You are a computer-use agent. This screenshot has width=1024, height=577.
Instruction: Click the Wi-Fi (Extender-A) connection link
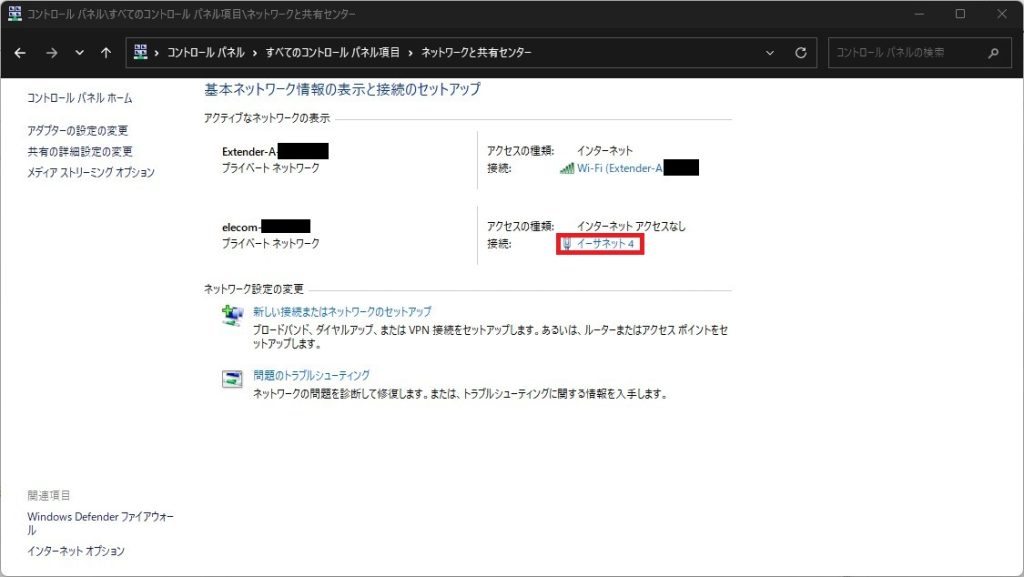pos(620,168)
